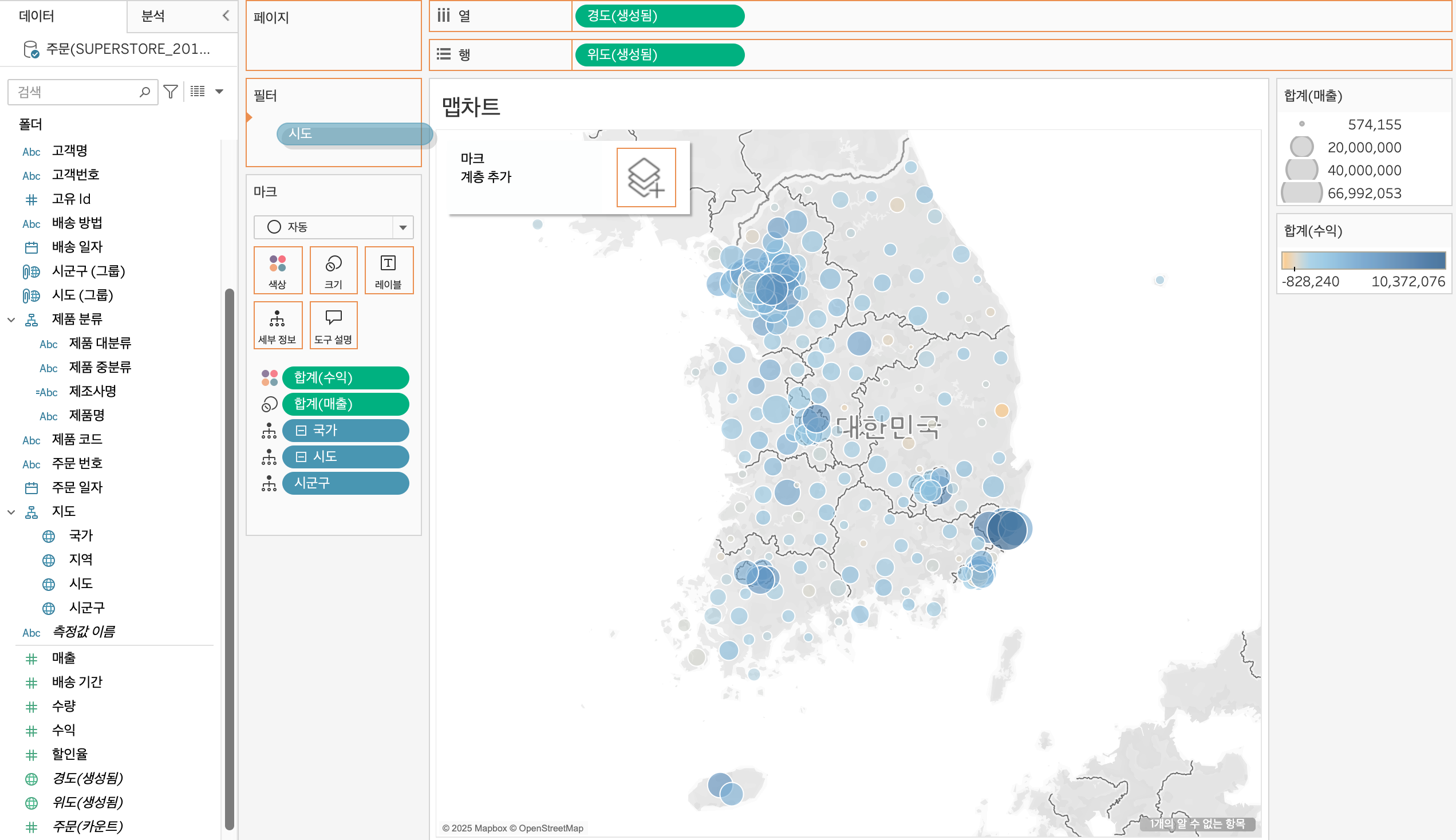Click the detail icon beside the 시군구 pill

[270, 483]
